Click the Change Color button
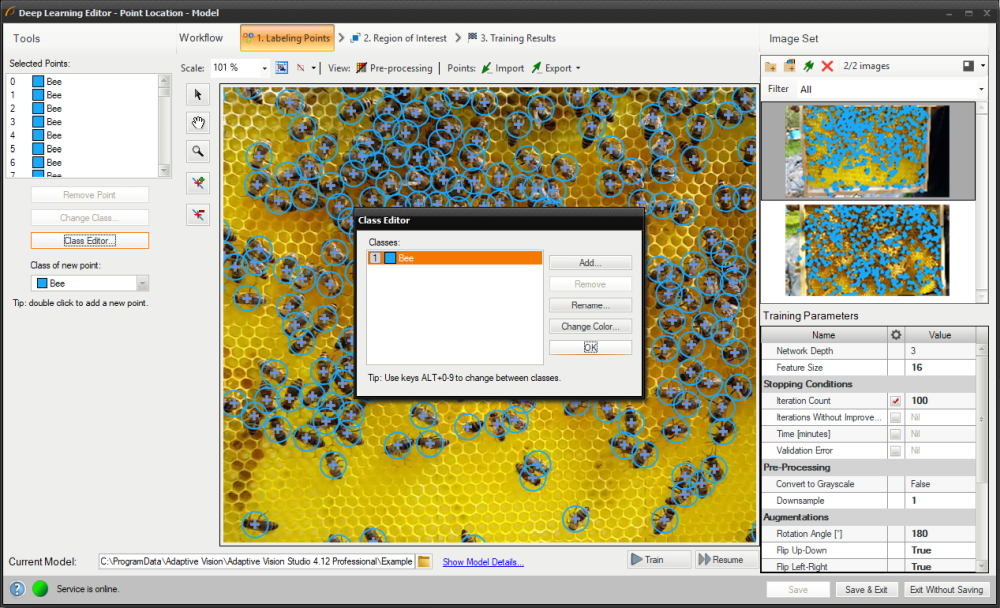The height and width of the screenshot is (608, 1000). point(590,326)
